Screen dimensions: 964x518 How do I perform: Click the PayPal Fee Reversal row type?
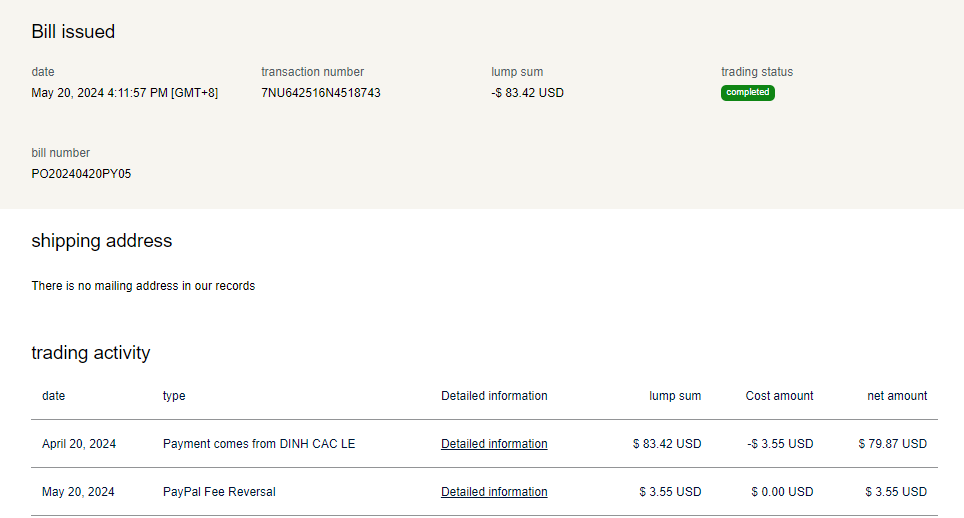218,492
